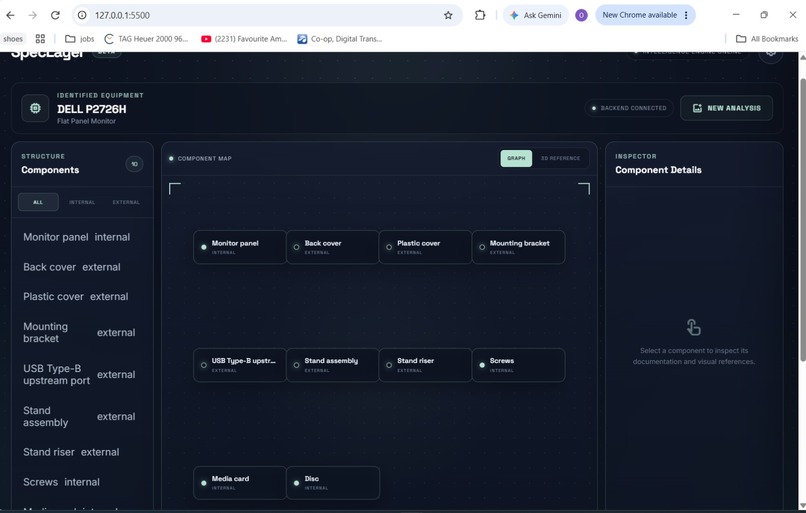Click the Flat Panel Monitor subtitle text
The image size is (806, 513).
pos(86,121)
